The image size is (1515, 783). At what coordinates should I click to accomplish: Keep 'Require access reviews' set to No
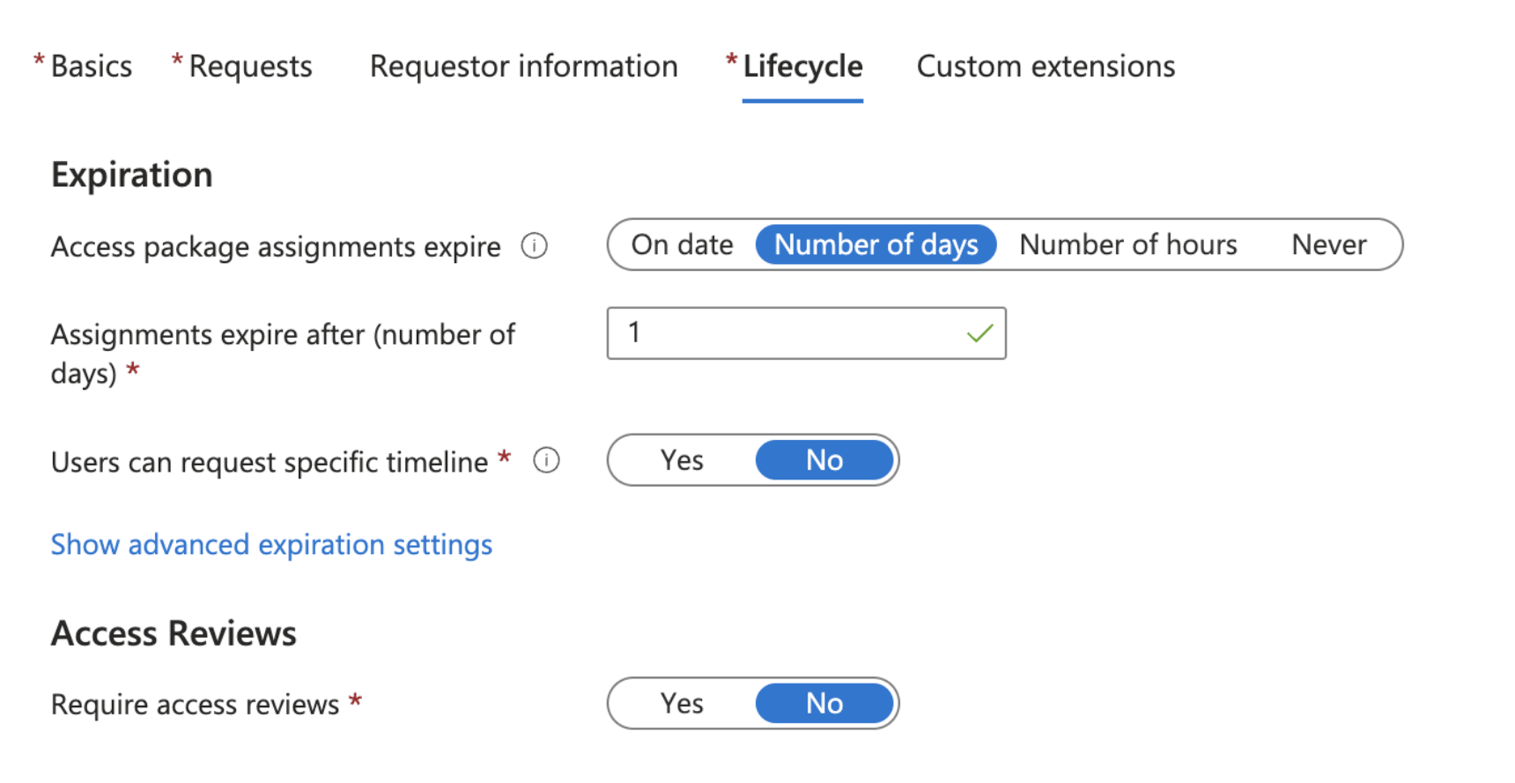825,703
